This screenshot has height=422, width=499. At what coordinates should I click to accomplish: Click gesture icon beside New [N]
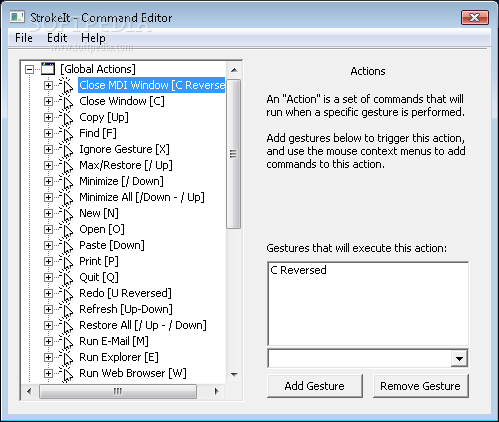click(x=66, y=214)
